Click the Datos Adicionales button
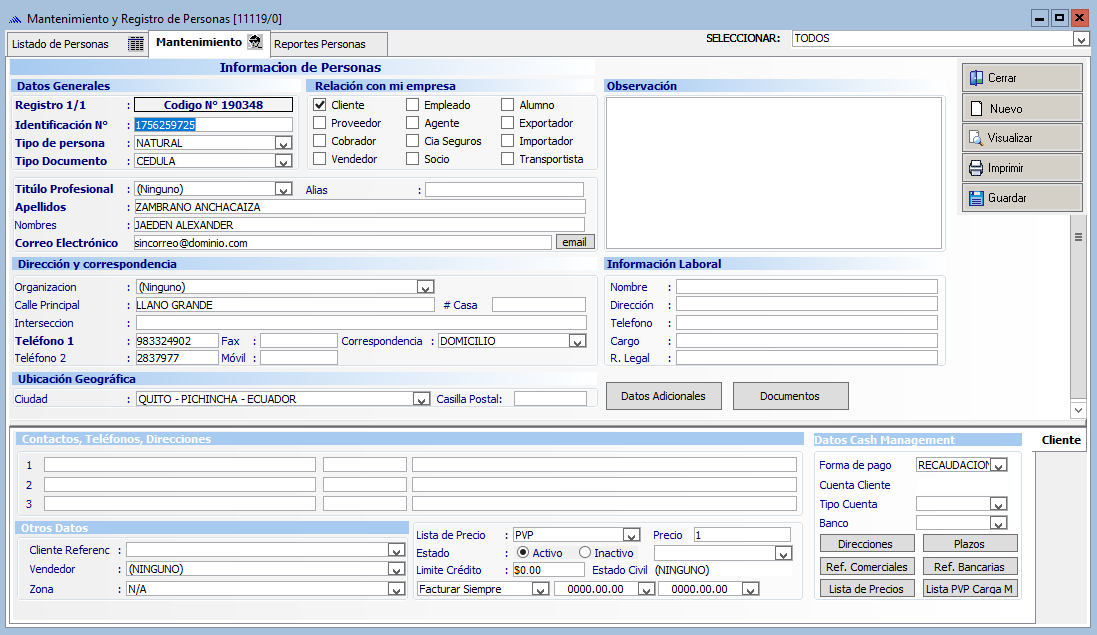Image resolution: width=1097 pixels, height=635 pixels. tap(663, 396)
